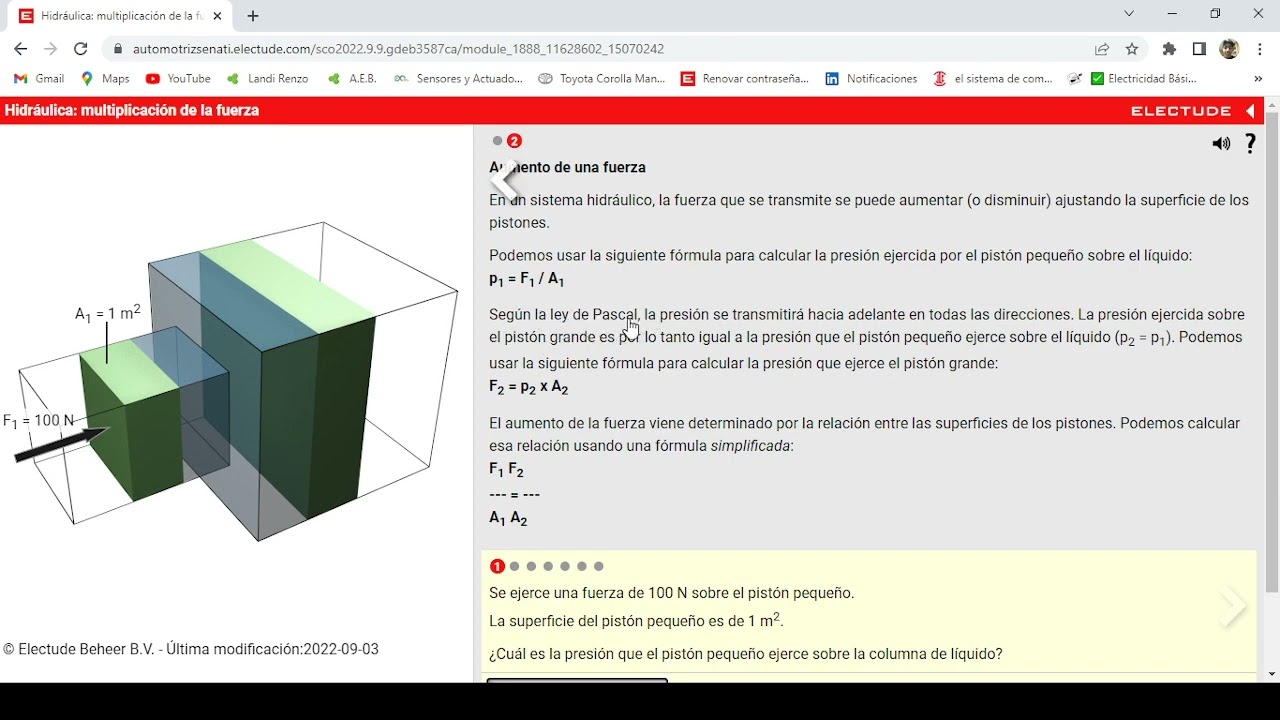The image size is (1280, 720).
Task: Open the Sensores y Actuado... bookmark
Action: (458, 79)
